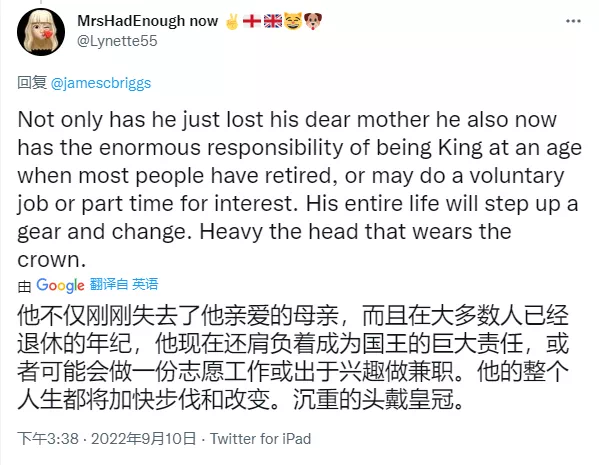Click the Google translate logo
The height and width of the screenshot is (465, 599).
[x=60, y=285]
